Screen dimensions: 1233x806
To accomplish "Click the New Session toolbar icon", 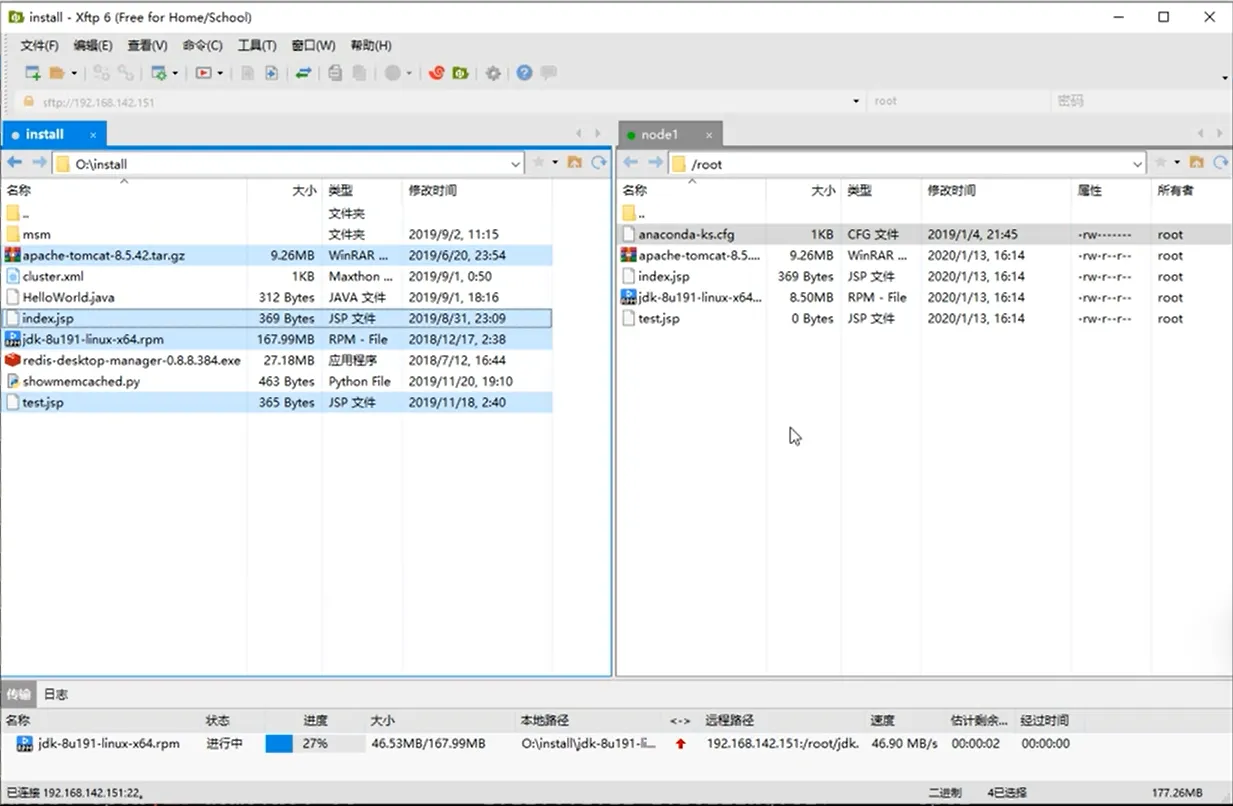I will click(x=33, y=73).
